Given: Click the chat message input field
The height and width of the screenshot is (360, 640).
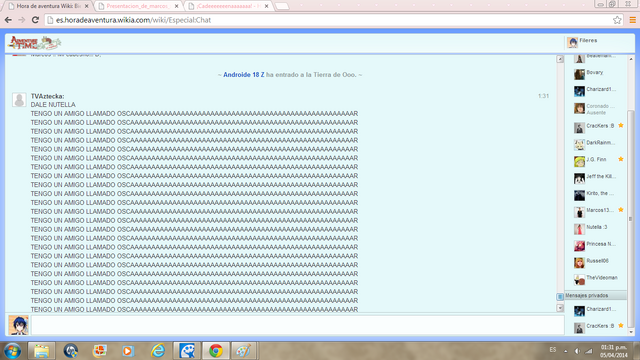Looking at the screenshot, I should pos(298,325).
